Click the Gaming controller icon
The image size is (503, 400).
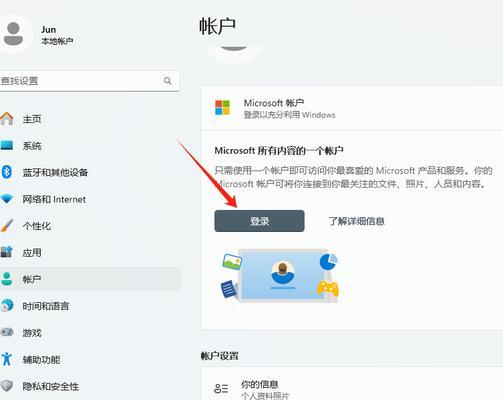7,332
